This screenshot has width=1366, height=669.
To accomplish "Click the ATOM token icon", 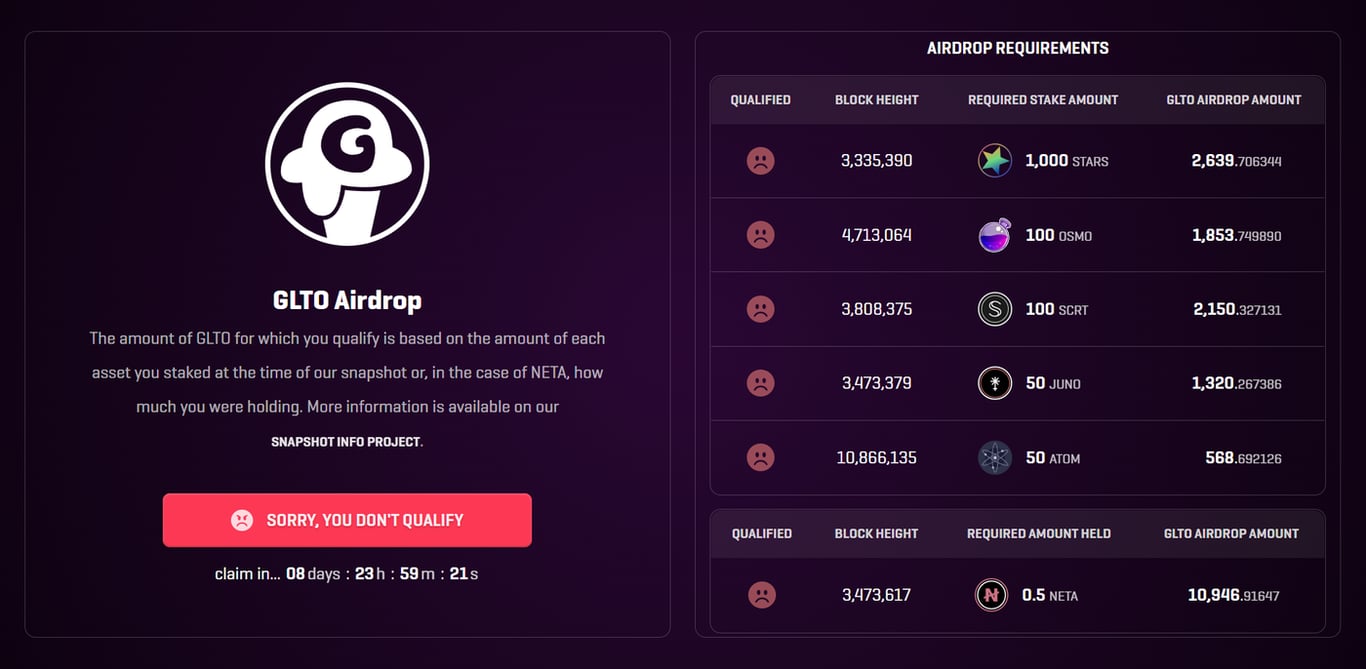I will (x=994, y=458).
